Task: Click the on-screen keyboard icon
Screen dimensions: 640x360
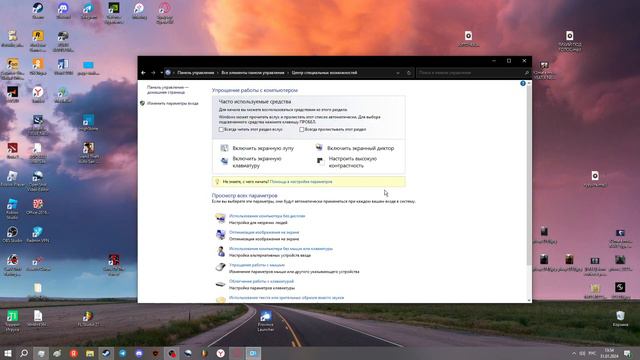Action: tap(224, 161)
